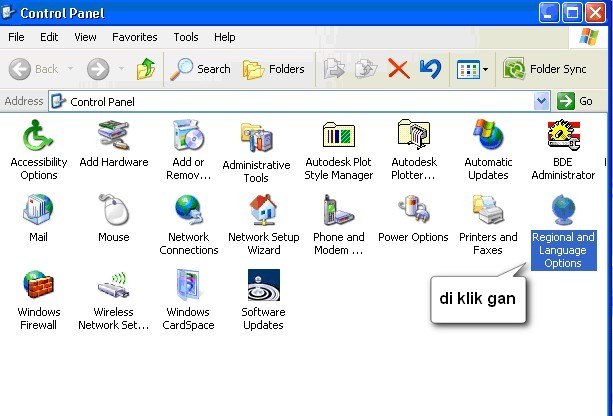Click inside the Address field

(300, 101)
